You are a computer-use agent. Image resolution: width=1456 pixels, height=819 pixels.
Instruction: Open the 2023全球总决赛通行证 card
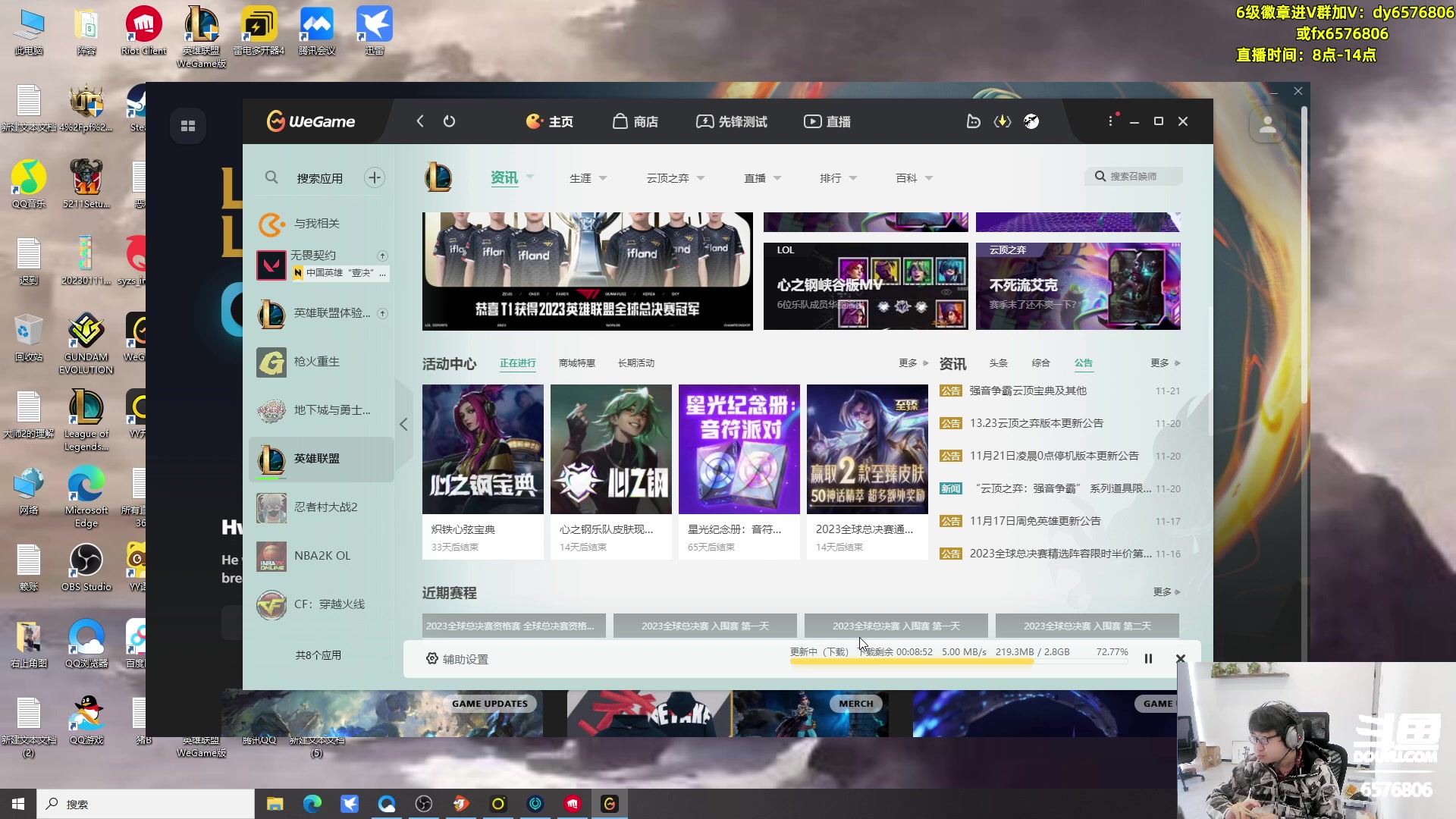(x=868, y=472)
